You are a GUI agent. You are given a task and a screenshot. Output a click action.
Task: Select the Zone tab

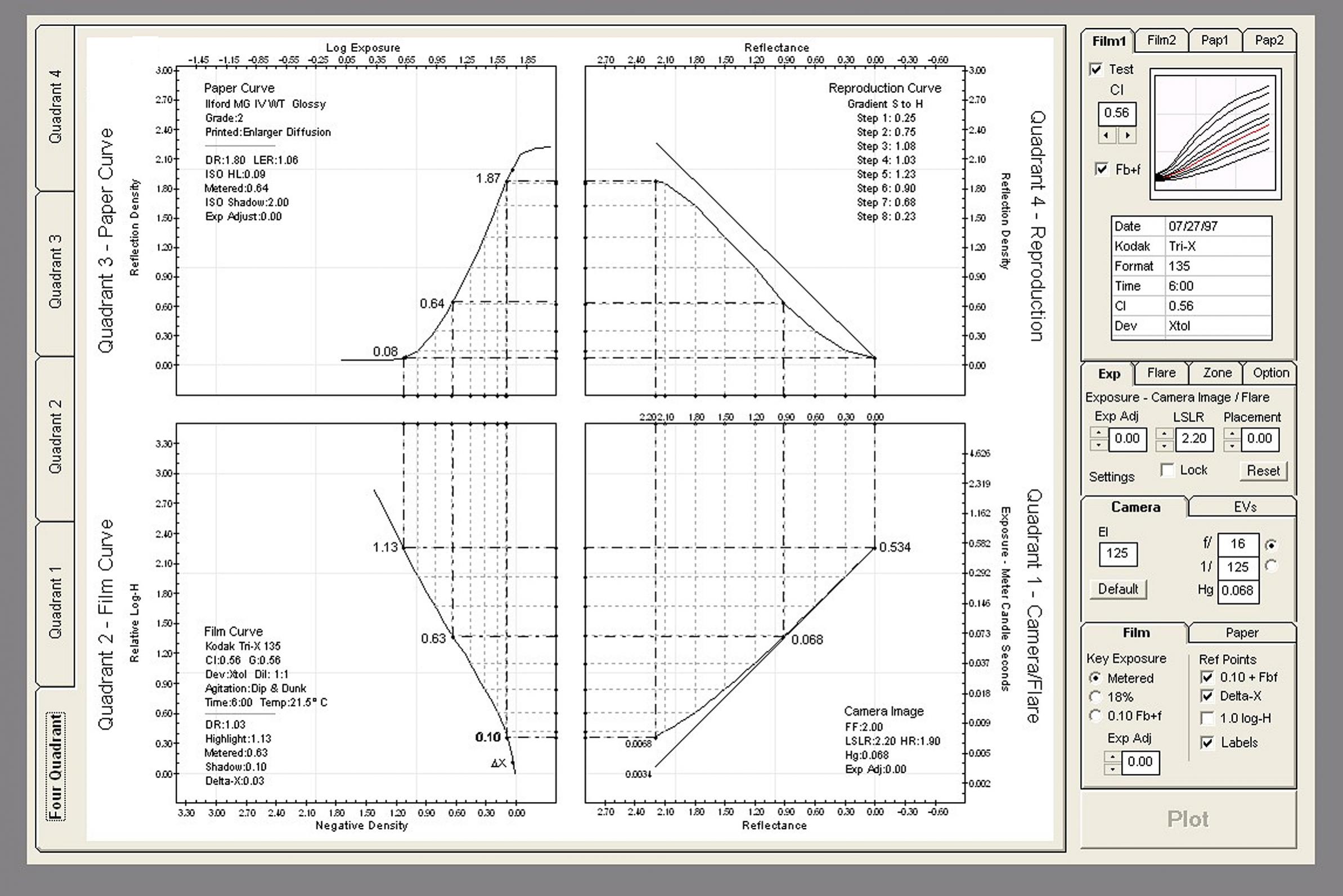pos(1217,372)
